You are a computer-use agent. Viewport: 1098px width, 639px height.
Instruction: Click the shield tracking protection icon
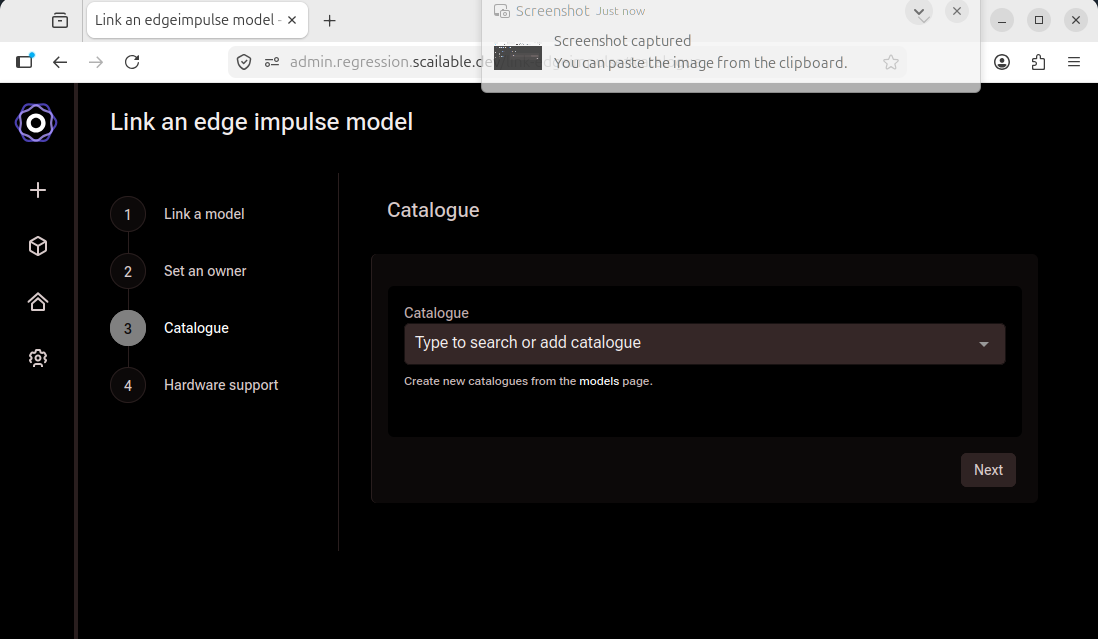click(x=244, y=62)
